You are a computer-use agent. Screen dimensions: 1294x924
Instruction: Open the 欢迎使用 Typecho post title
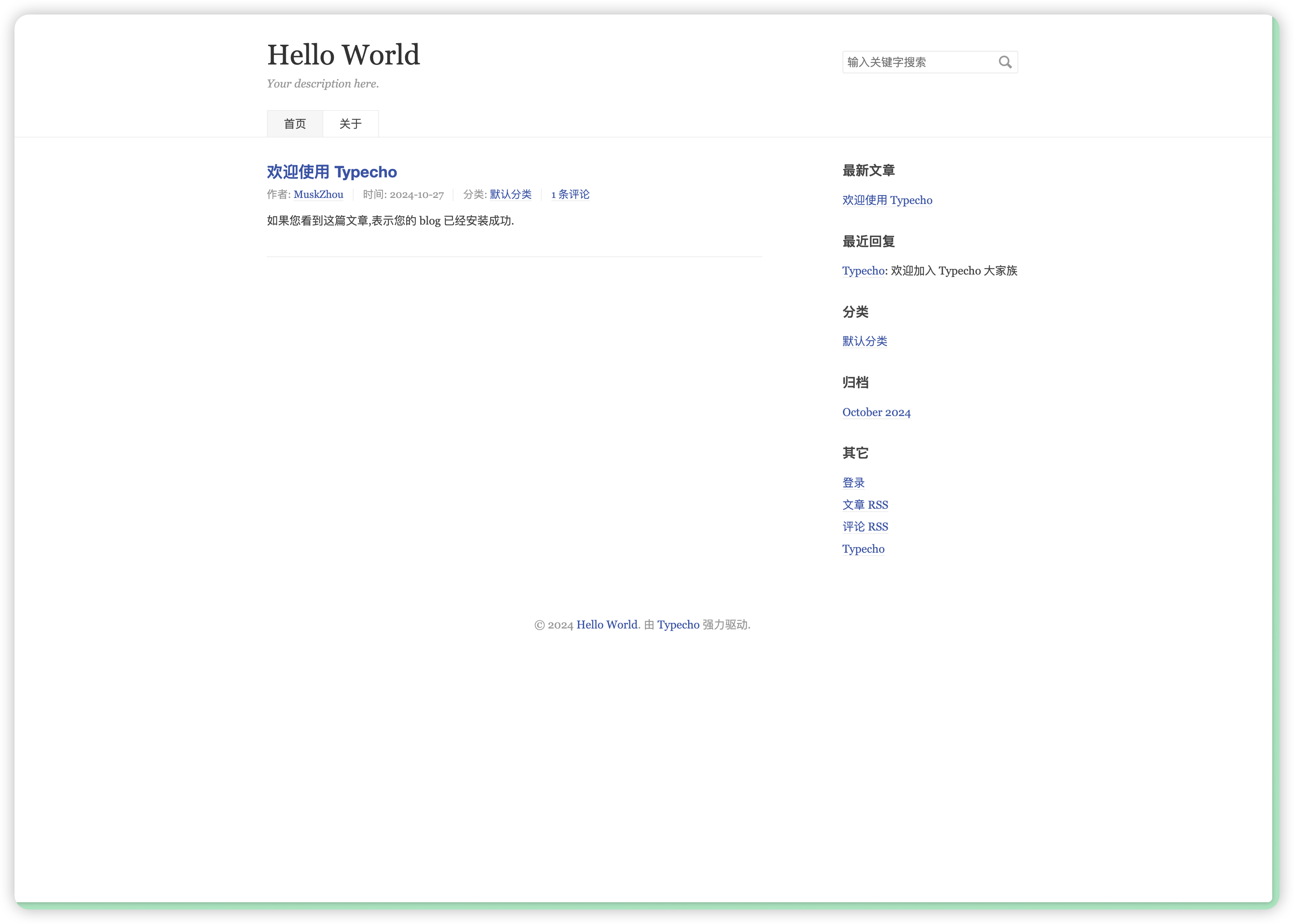332,172
